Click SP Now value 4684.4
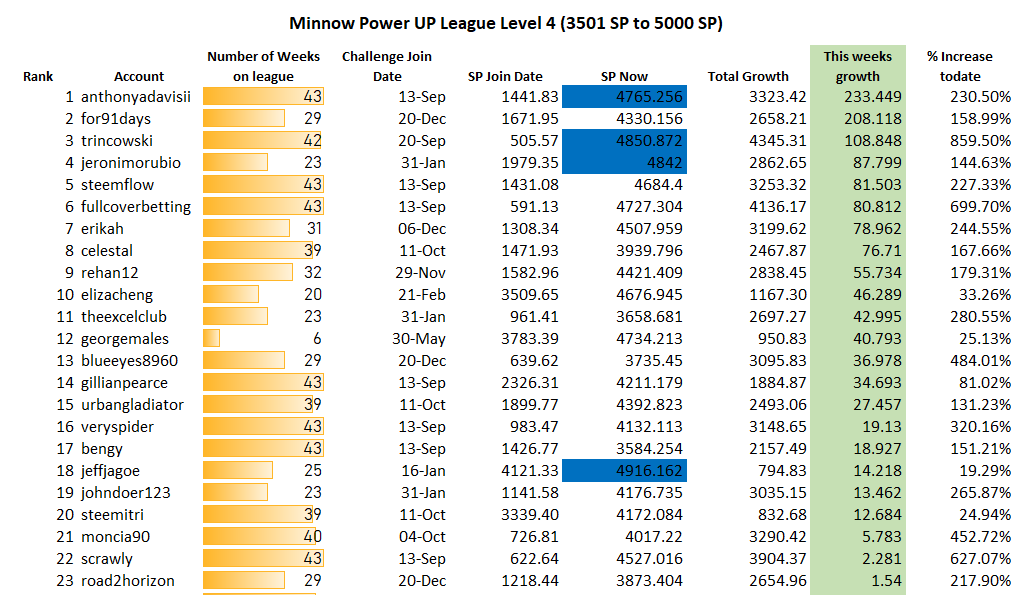This screenshot has width=1015, height=595. point(658,185)
